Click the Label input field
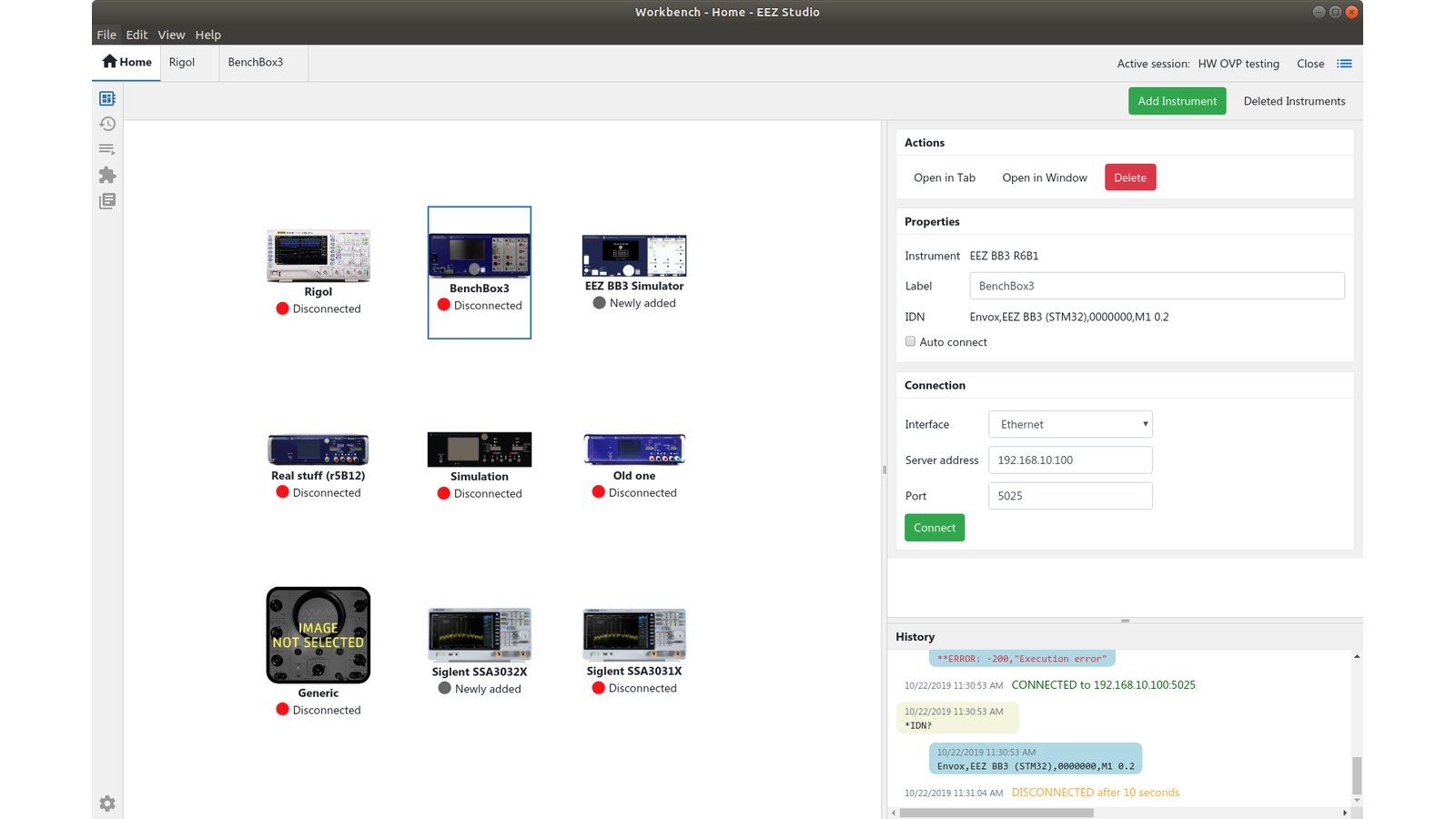Viewport: 1456px width, 819px height. click(x=1157, y=286)
